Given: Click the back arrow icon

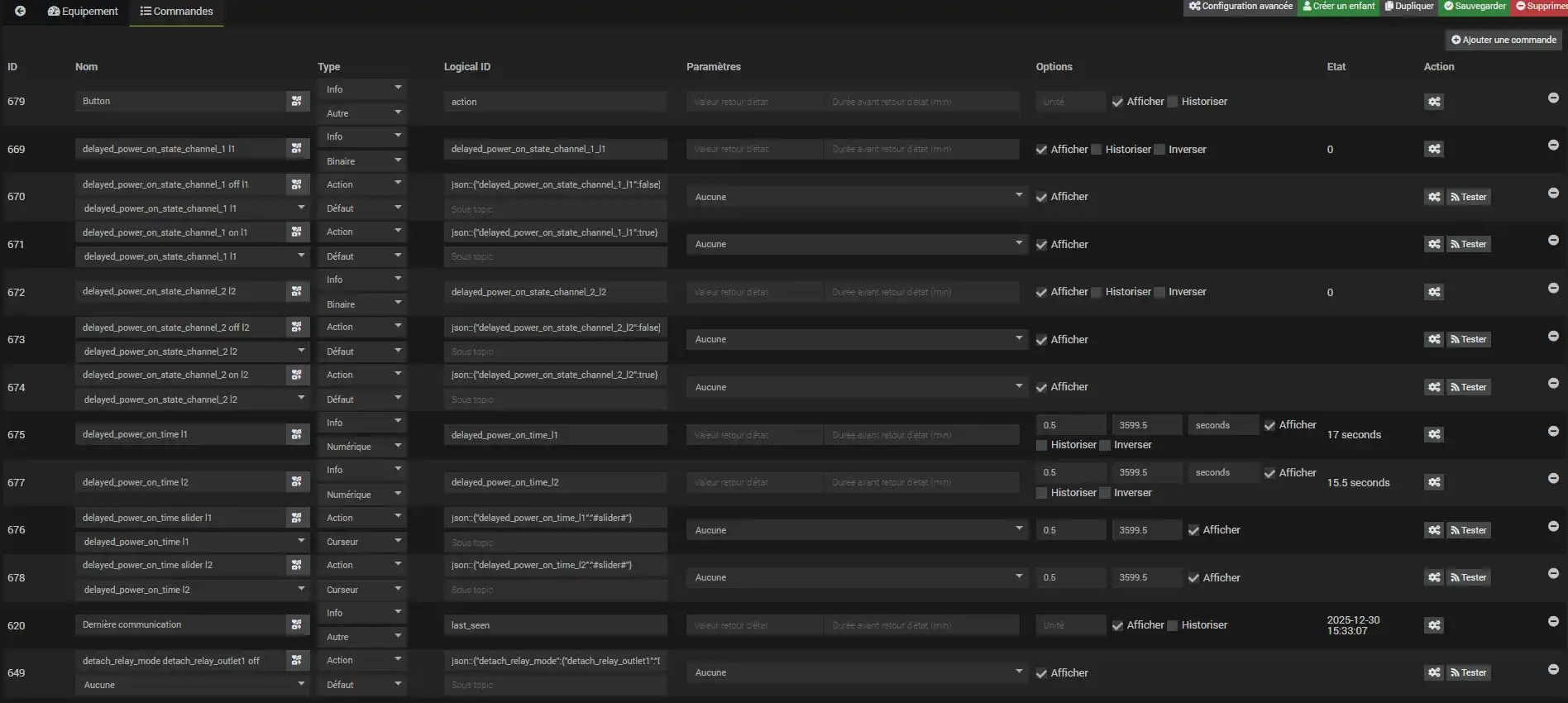Looking at the screenshot, I should [20, 11].
